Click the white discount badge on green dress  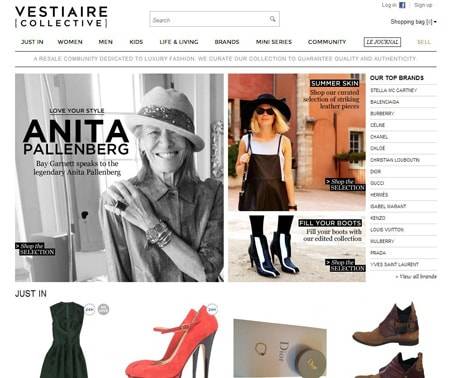tap(89, 310)
